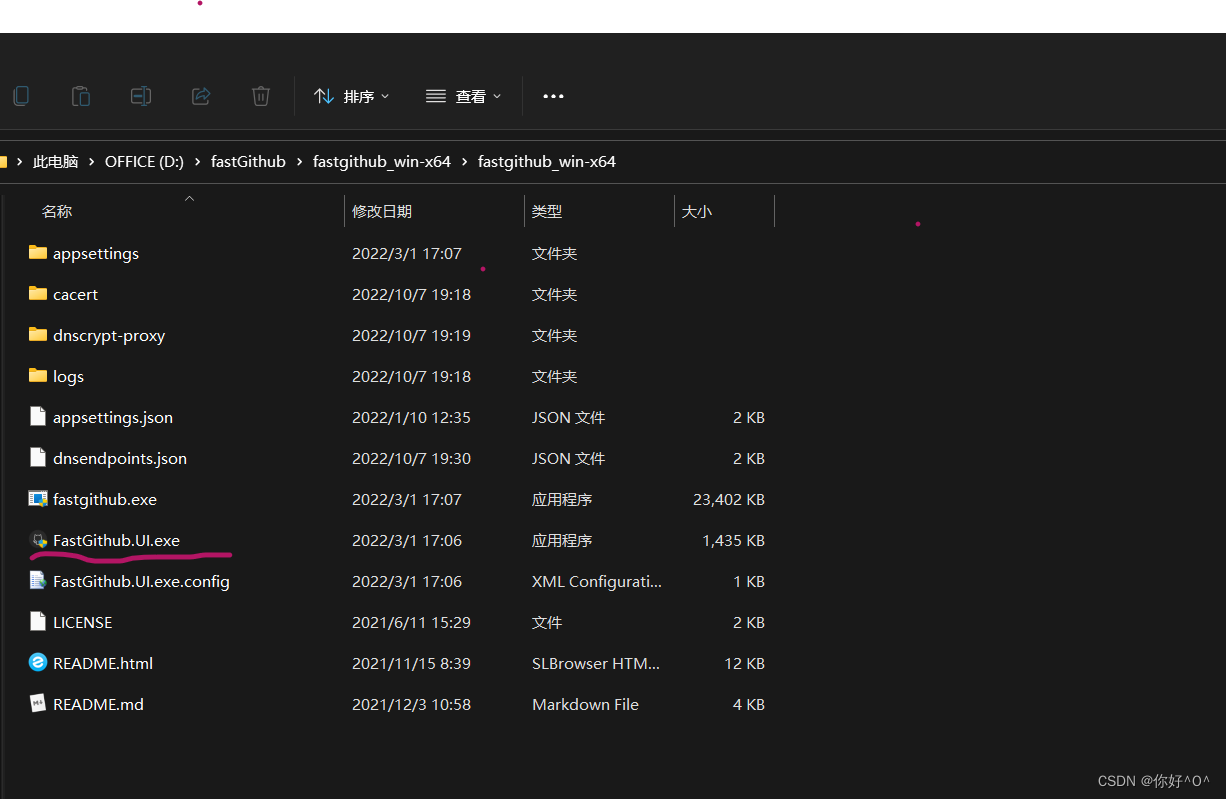Click 此电脑 in the breadcrumb path
This screenshot has height=799, width=1226.
[x=56, y=161]
